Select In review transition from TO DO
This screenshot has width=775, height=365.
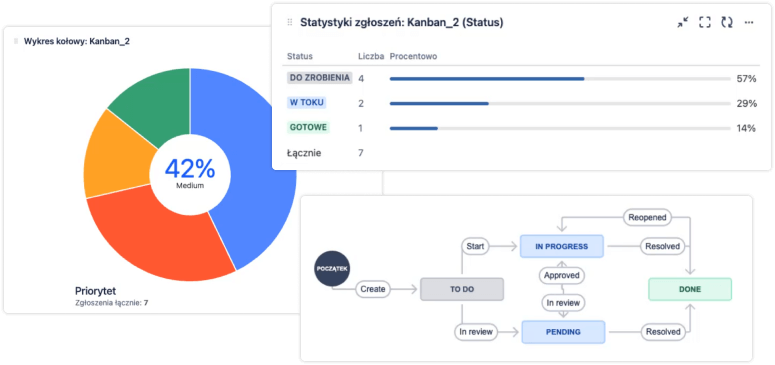pyautogui.click(x=476, y=332)
